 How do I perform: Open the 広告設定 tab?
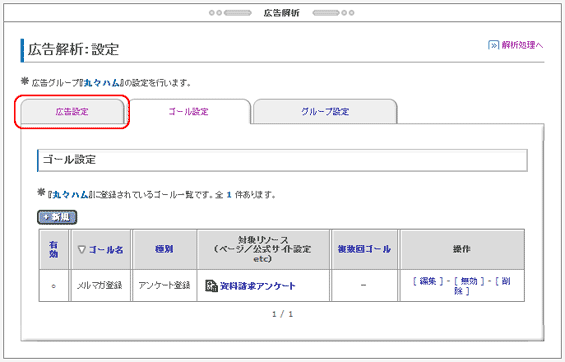[72, 112]
